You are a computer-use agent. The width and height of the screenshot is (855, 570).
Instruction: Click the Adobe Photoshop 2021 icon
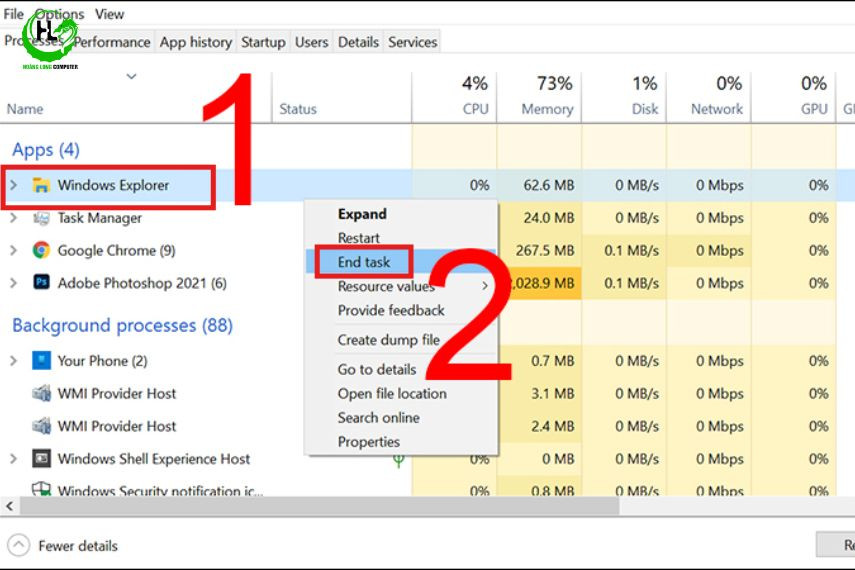click(x=41, y=283)
